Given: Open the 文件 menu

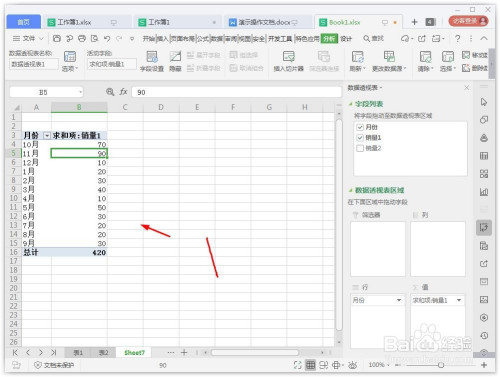Looking at the screenshot, I should 28,39.
